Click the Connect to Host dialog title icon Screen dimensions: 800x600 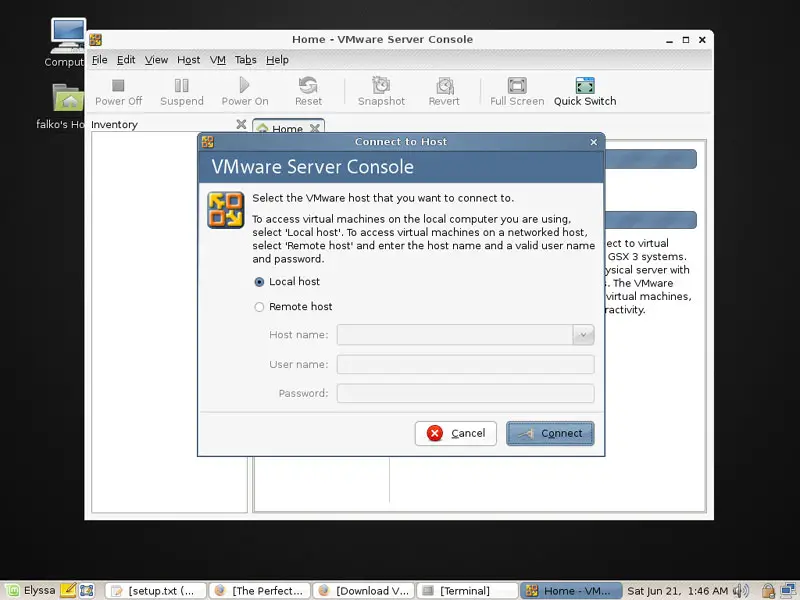coord(208,142)
